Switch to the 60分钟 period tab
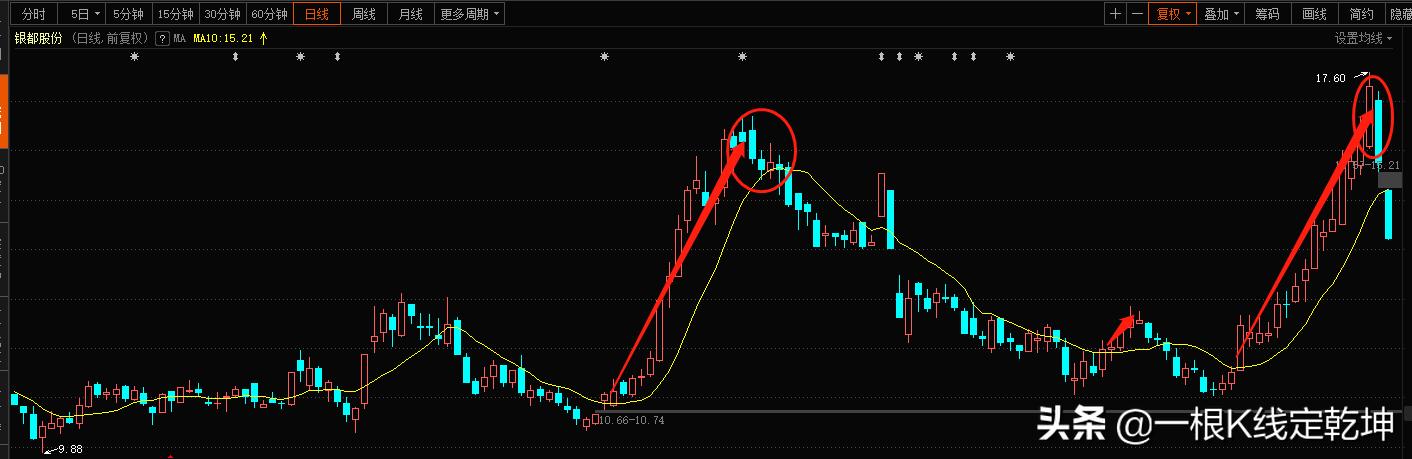The image size is (1412, 459). 269,14
